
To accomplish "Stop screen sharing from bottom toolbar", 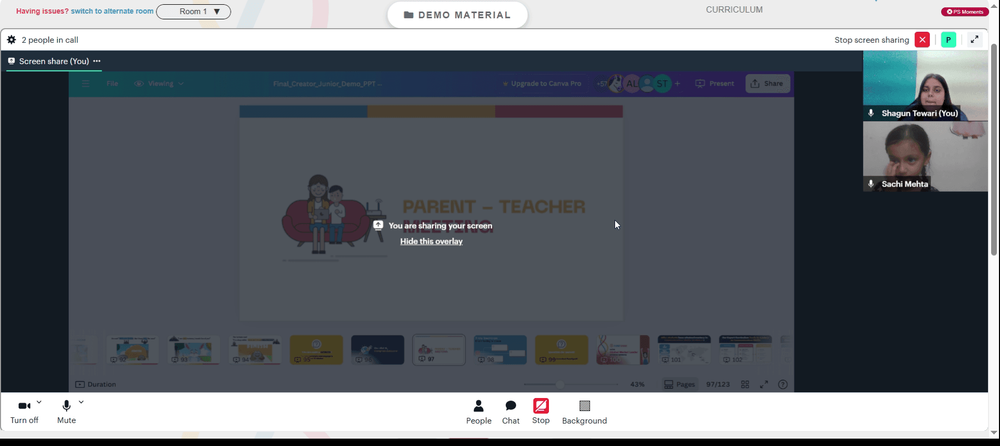I will pyautogui.click(x=541, y=412).
